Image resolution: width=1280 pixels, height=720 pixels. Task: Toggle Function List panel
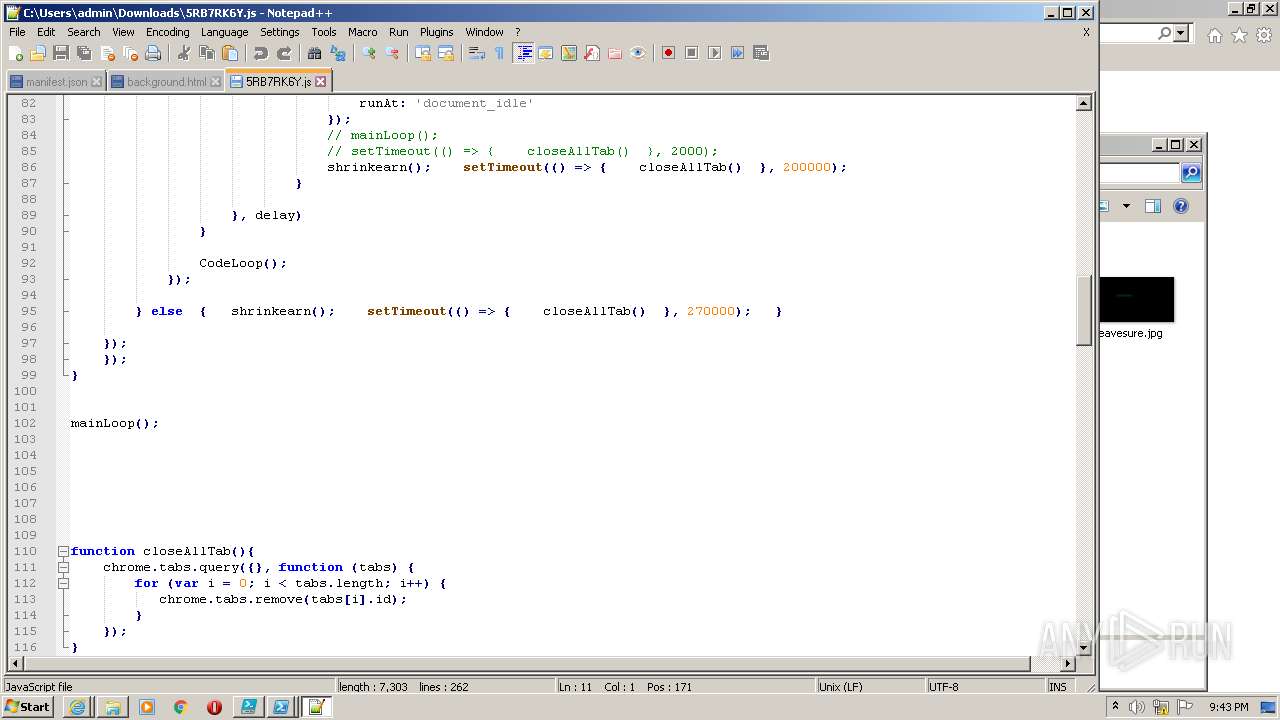[x=592, y=53]
